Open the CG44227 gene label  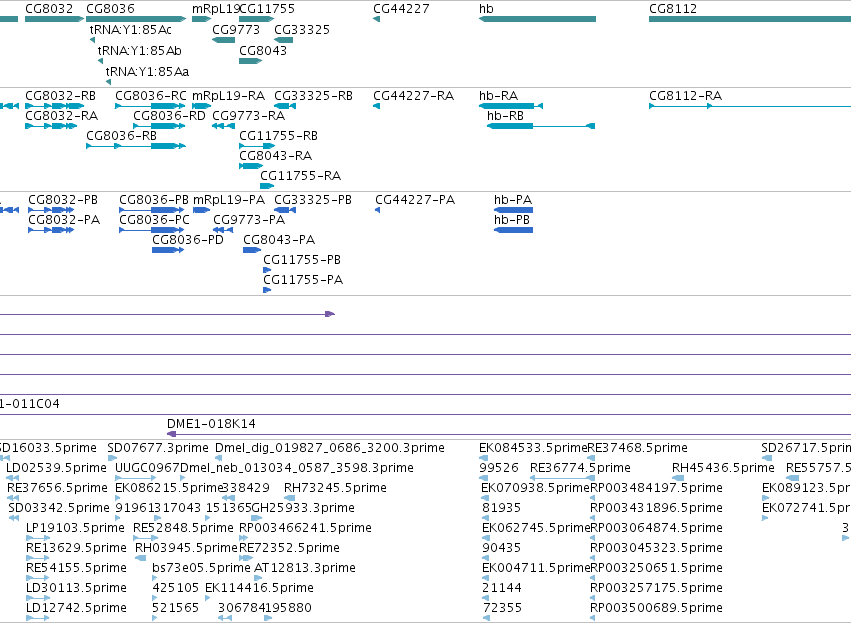click(401, 9)
